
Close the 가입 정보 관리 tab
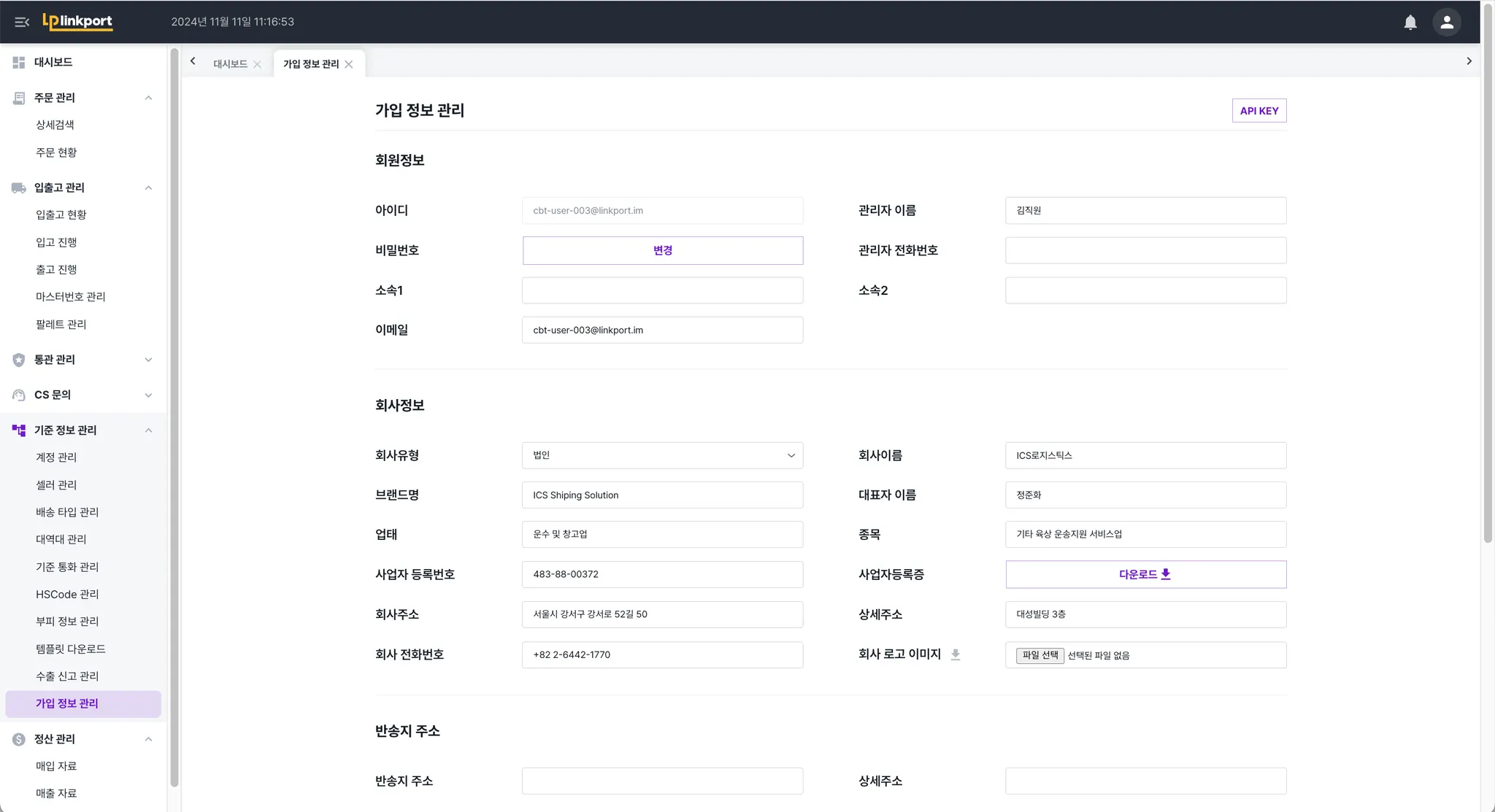tap(349, 64)
